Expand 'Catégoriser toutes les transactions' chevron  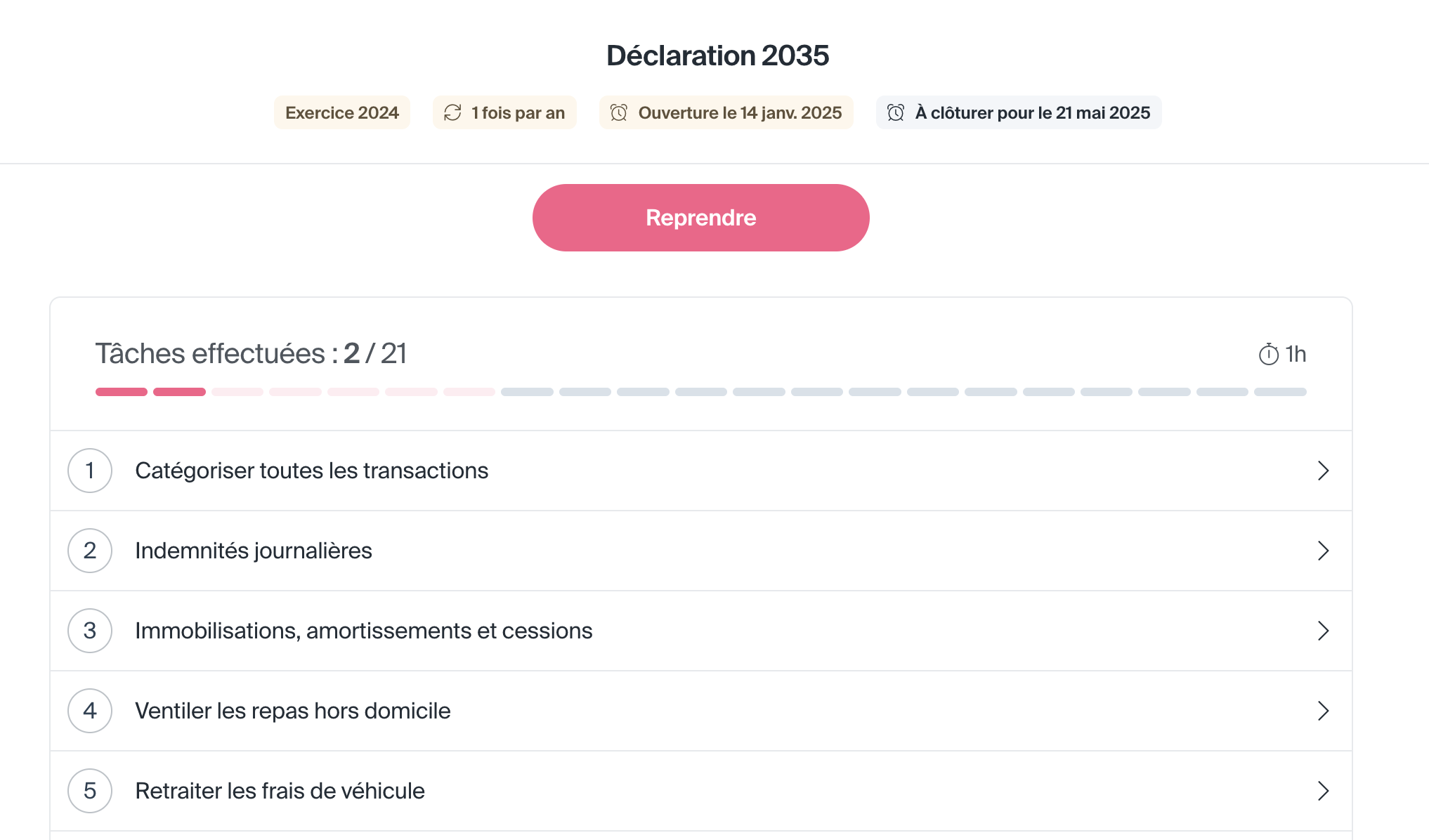tap(1324, 471)
